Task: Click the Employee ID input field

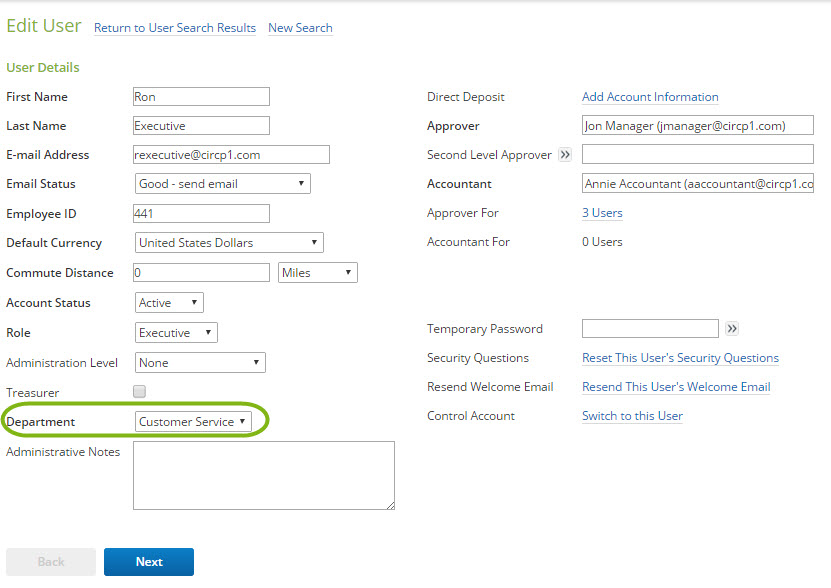Action: pos(202,214)
